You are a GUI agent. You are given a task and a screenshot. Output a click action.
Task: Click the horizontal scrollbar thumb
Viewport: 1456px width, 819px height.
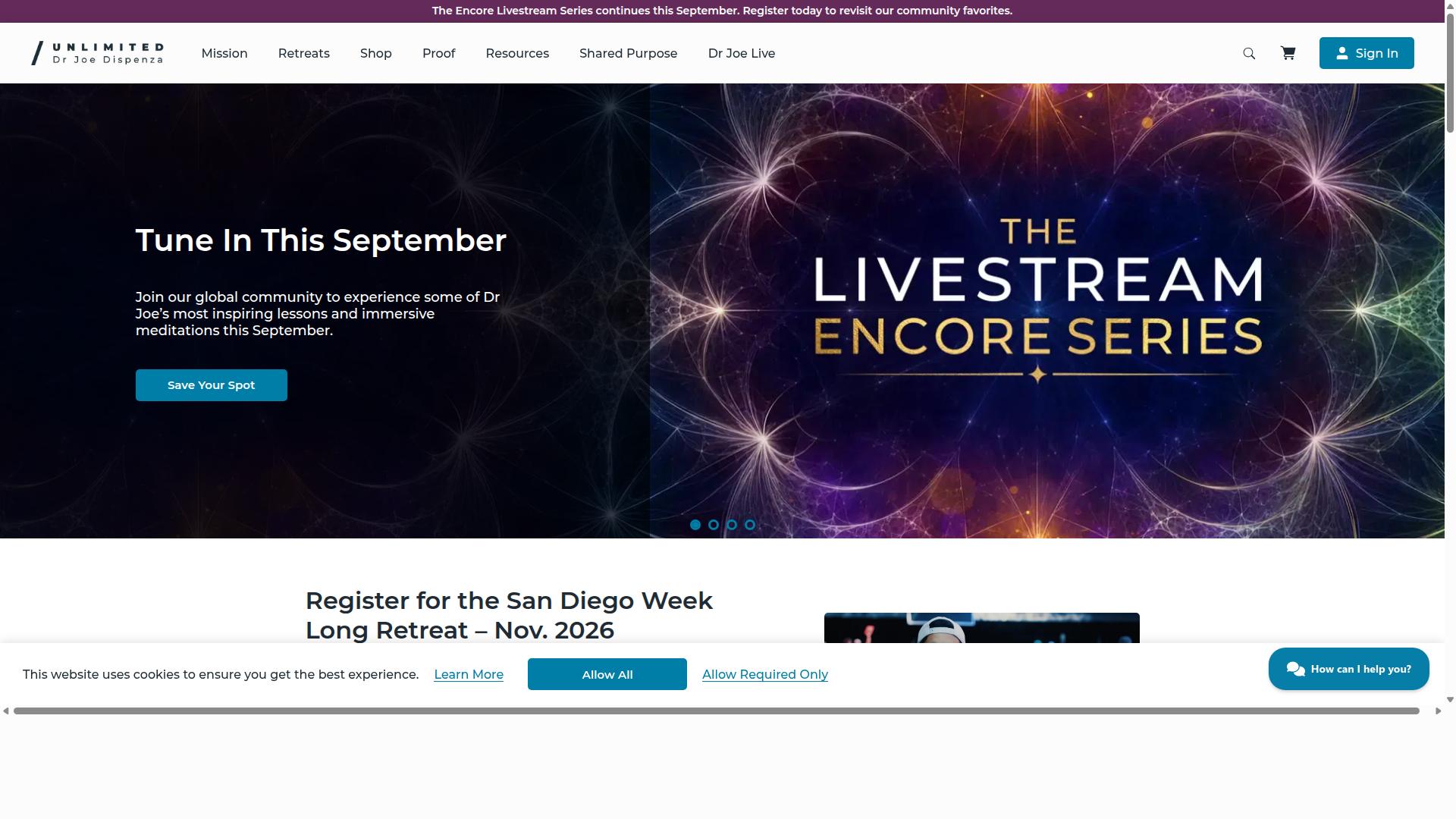[717, 711]
